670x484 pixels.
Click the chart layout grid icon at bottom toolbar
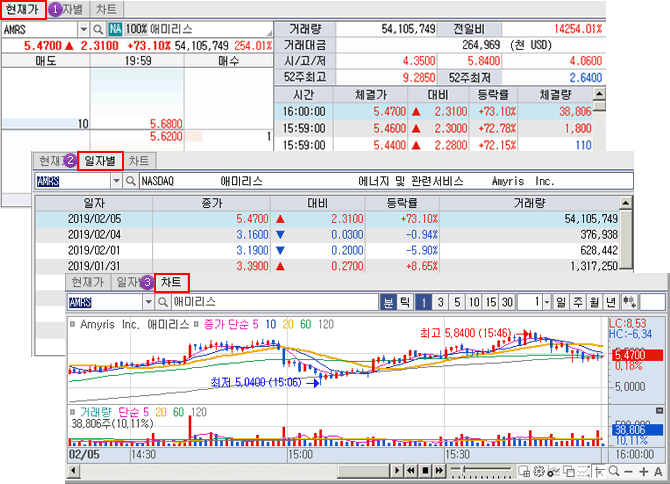click(x=524, y=472)
